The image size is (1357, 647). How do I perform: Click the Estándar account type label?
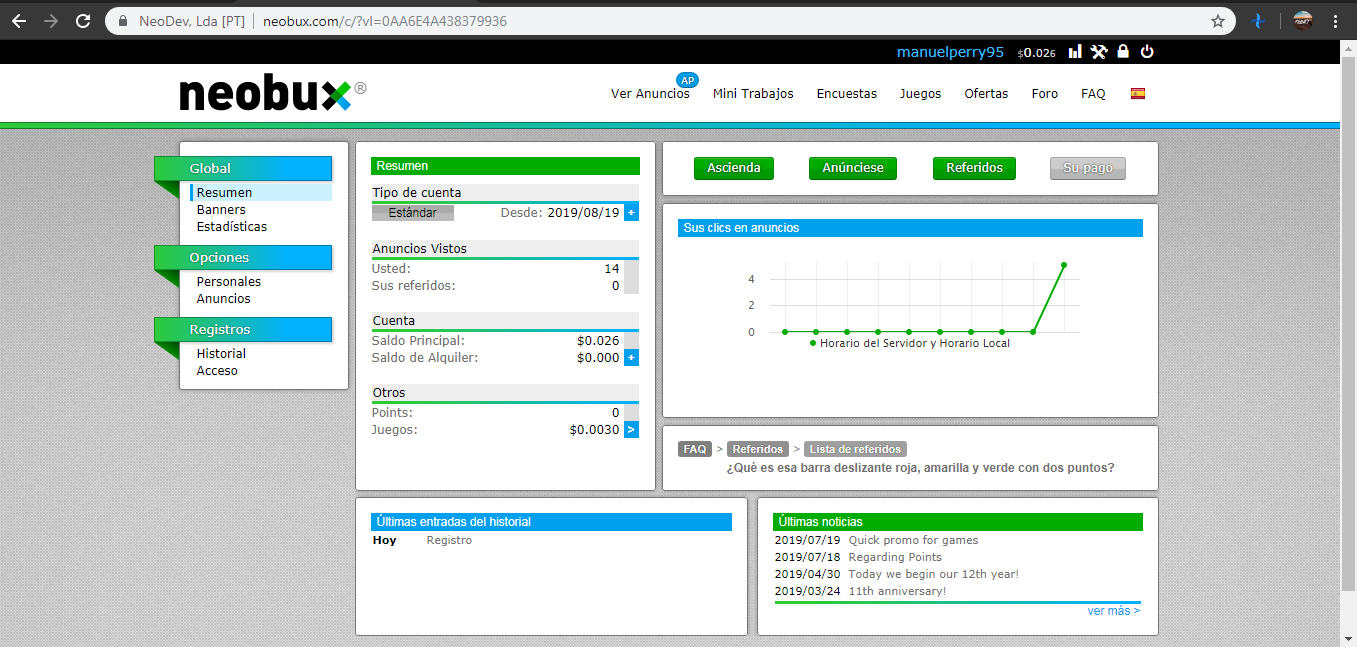413,213
